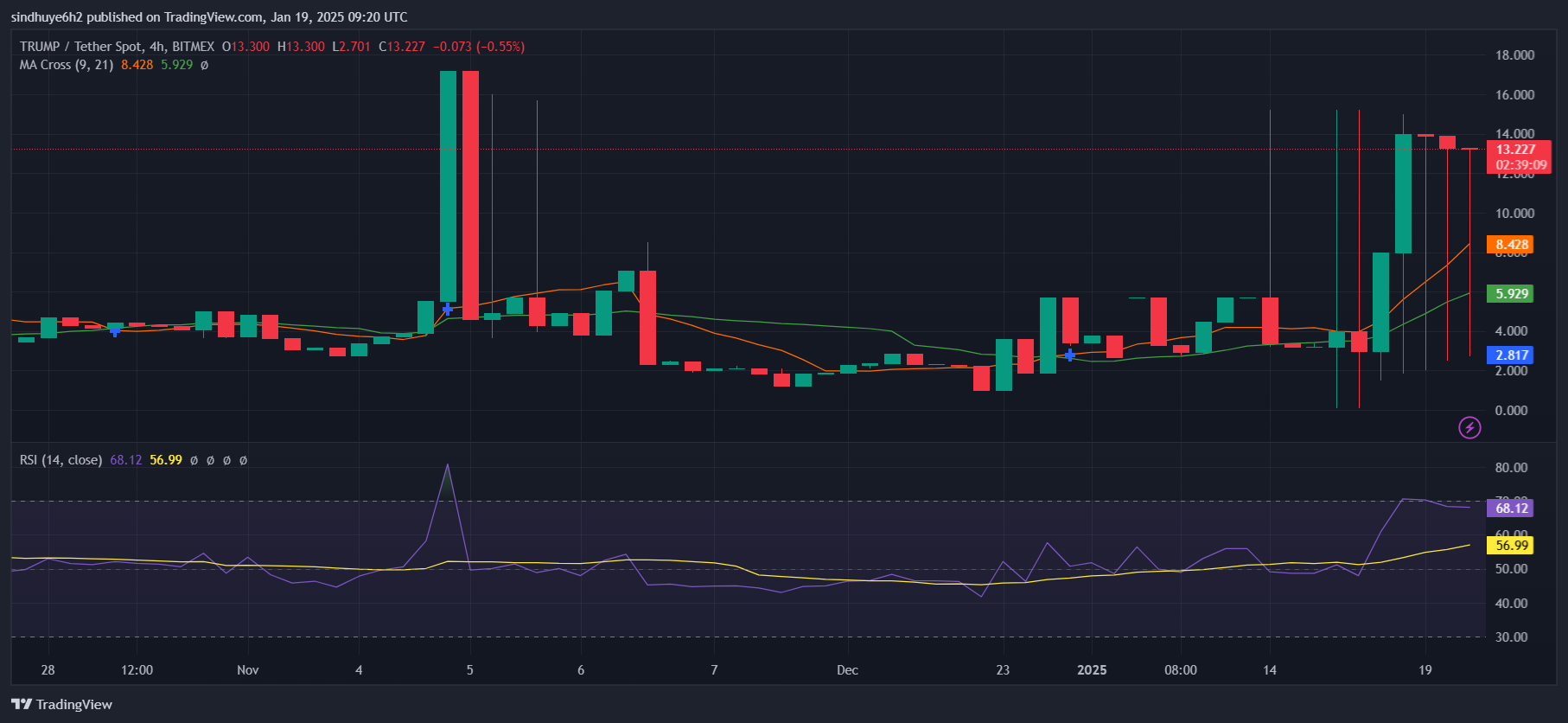Click the orange 8.428 price axis label
The image size is (1568, 723).
[1510, 245]
